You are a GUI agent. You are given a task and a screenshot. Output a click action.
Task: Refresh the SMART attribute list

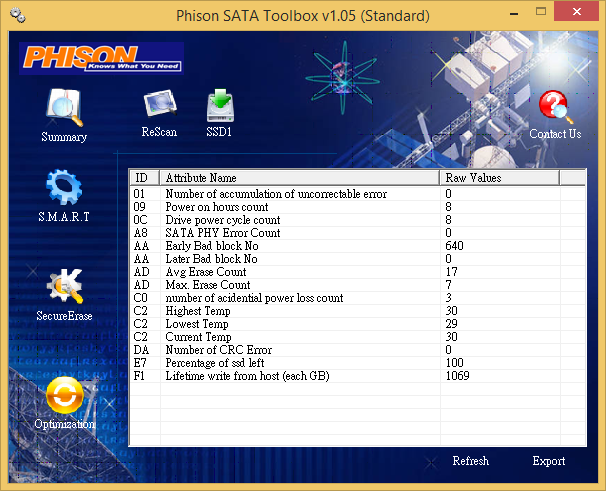coord(470,461)
